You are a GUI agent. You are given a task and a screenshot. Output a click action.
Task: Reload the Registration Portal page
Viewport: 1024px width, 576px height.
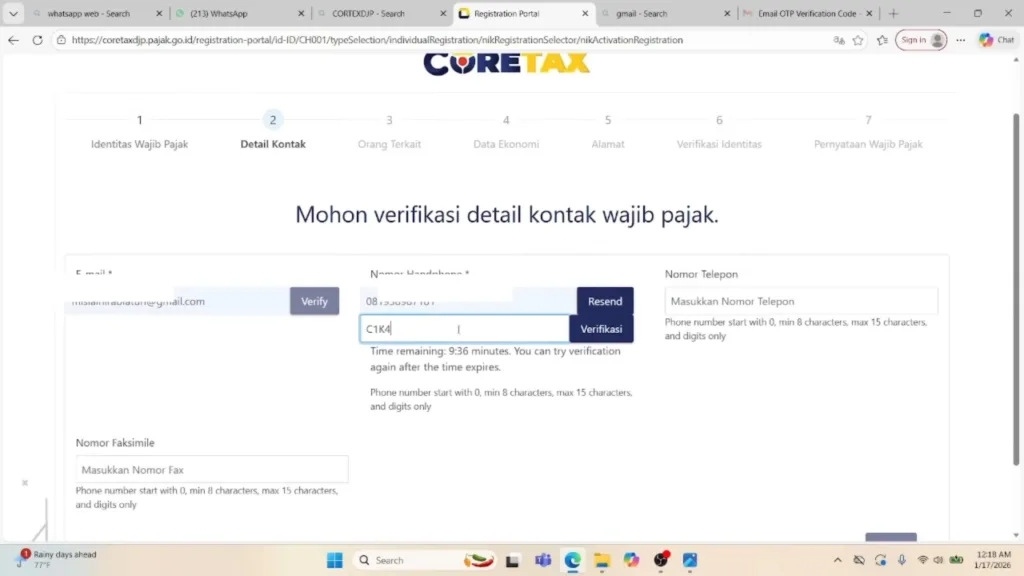[x=38, y=40]
